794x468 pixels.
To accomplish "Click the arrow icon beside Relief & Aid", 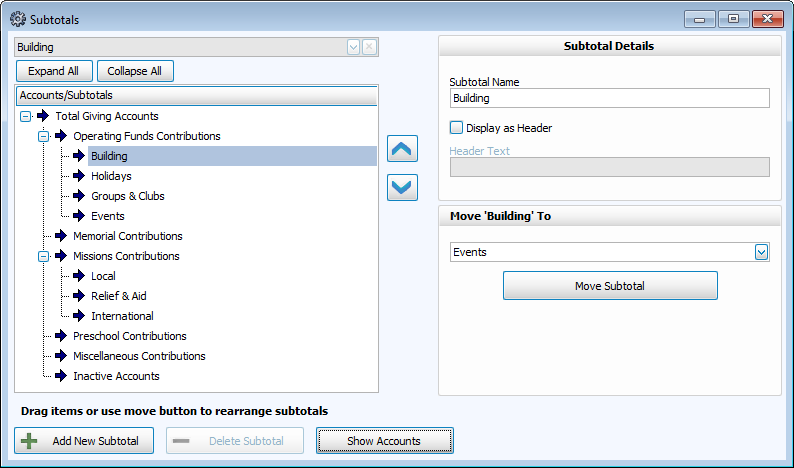I will [79, 296].
